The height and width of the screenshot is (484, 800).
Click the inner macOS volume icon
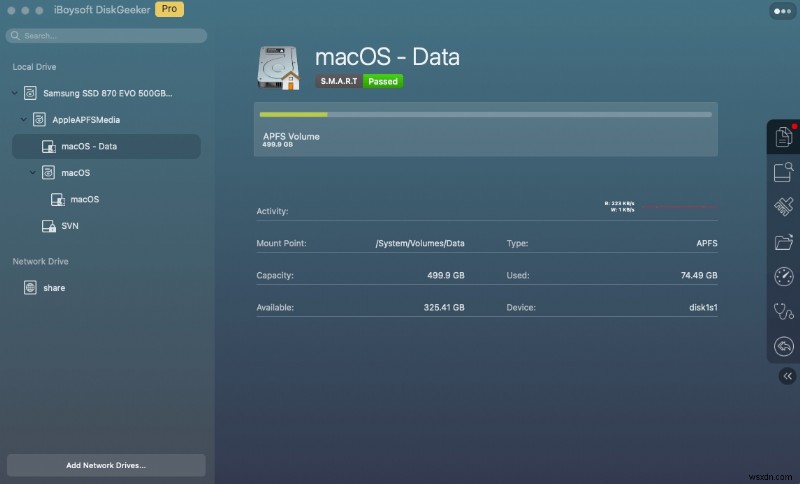coord(58,199)
